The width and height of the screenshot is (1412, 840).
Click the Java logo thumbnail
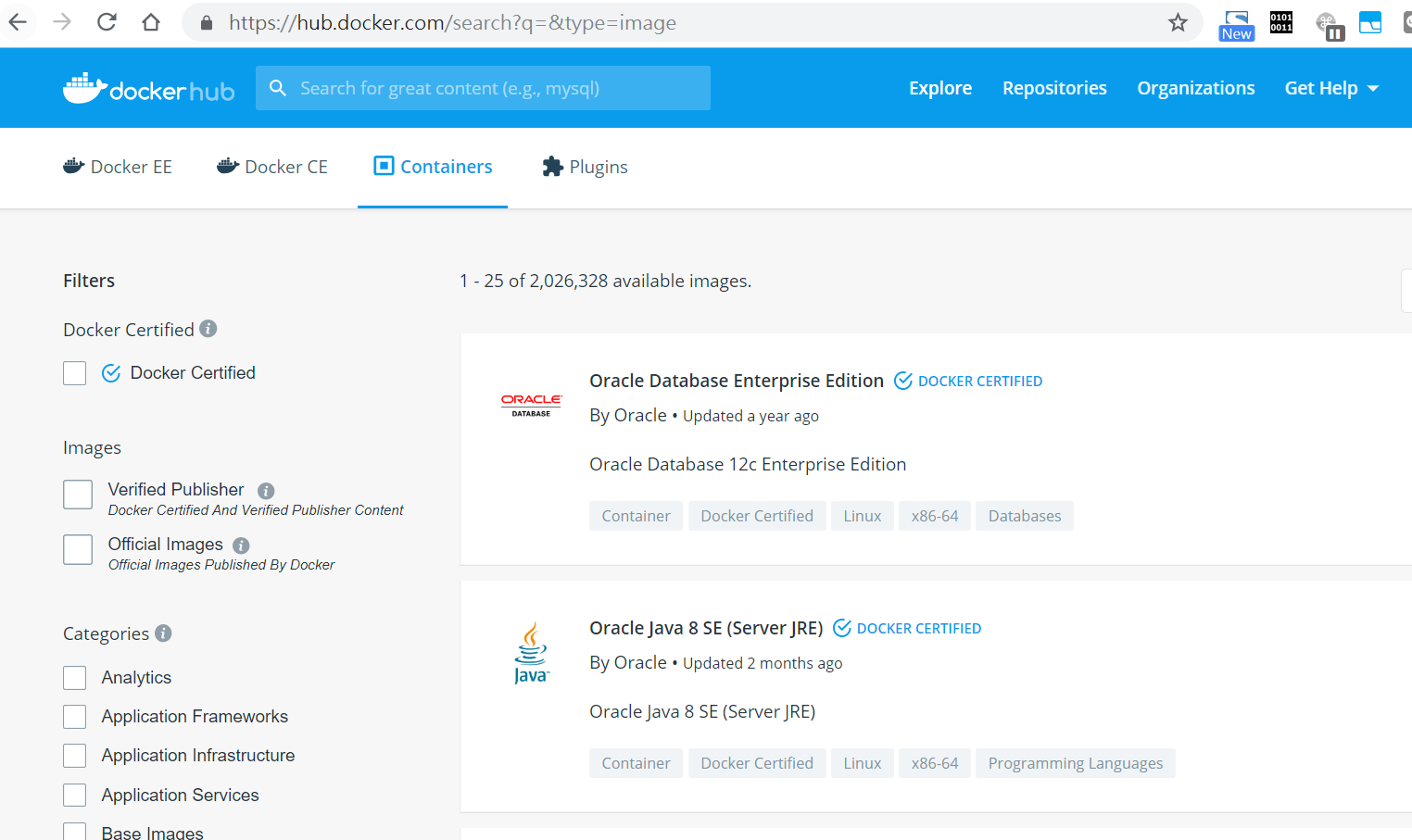531,653
